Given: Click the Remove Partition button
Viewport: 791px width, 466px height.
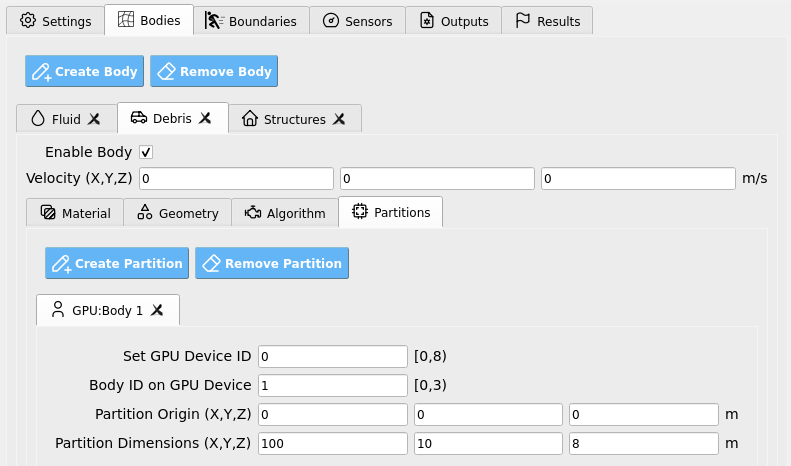Looking at the screenshot, I should 272,263.
